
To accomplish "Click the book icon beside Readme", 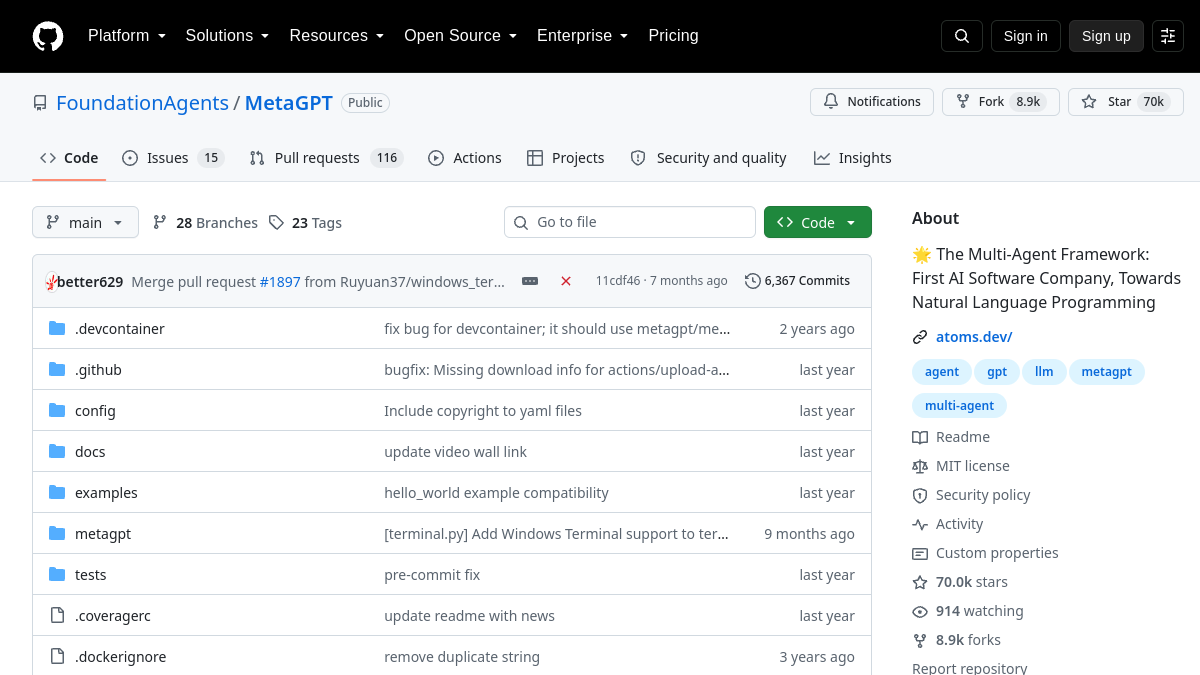I will coord(920,437).
